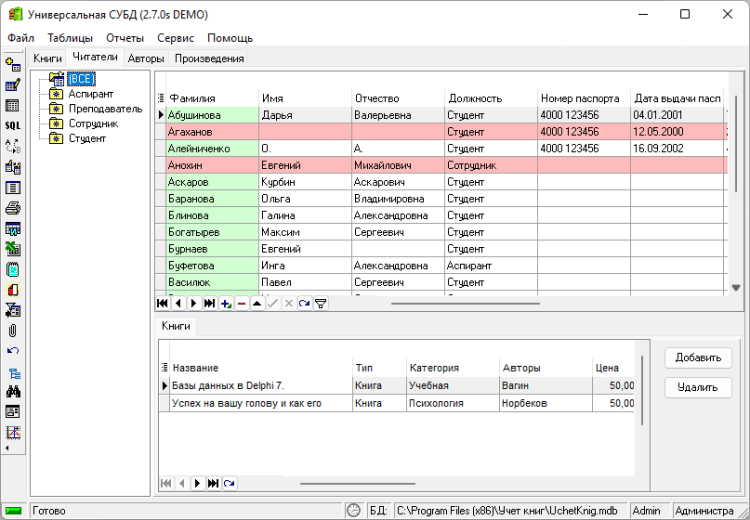Screen dimensions: 750x520
Task: Go to last record in books subgrid
Action: [x=213, y=483]
